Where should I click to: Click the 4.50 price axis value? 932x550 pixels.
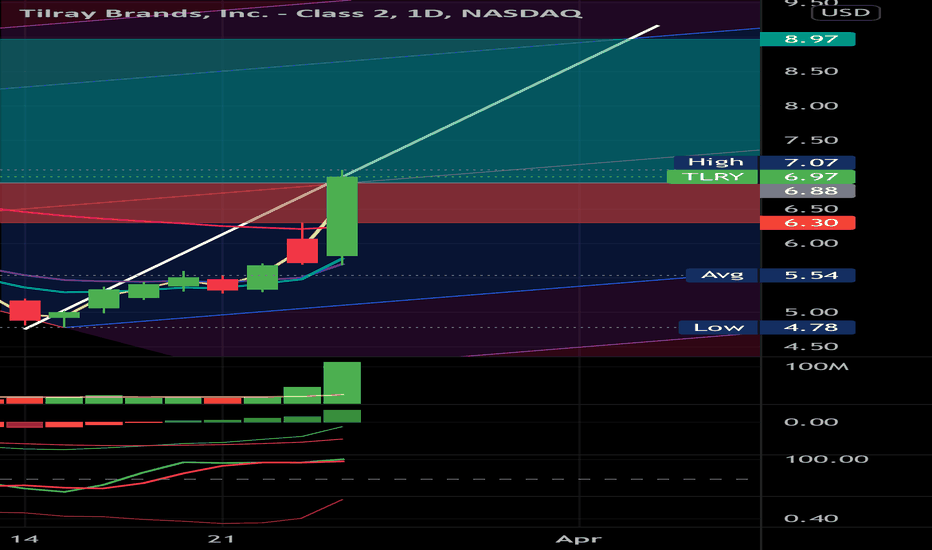click(811, 347)
